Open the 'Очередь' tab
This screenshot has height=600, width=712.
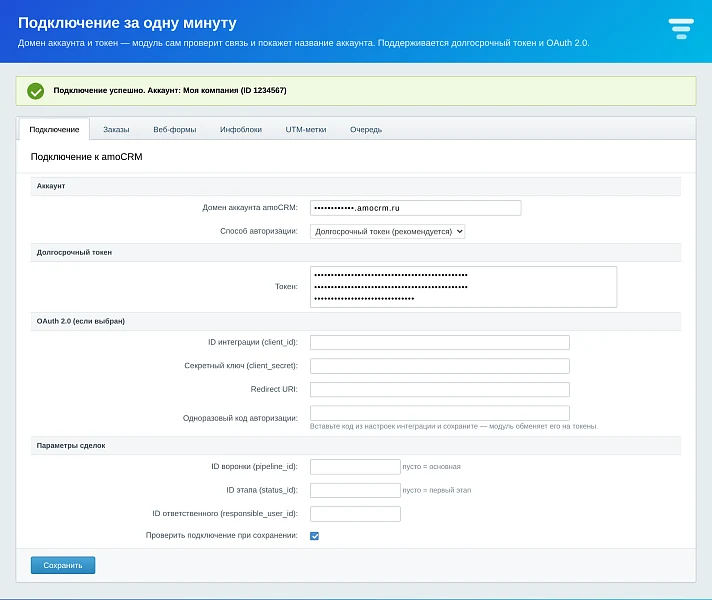pyautogui.click(x=366, y=129)
